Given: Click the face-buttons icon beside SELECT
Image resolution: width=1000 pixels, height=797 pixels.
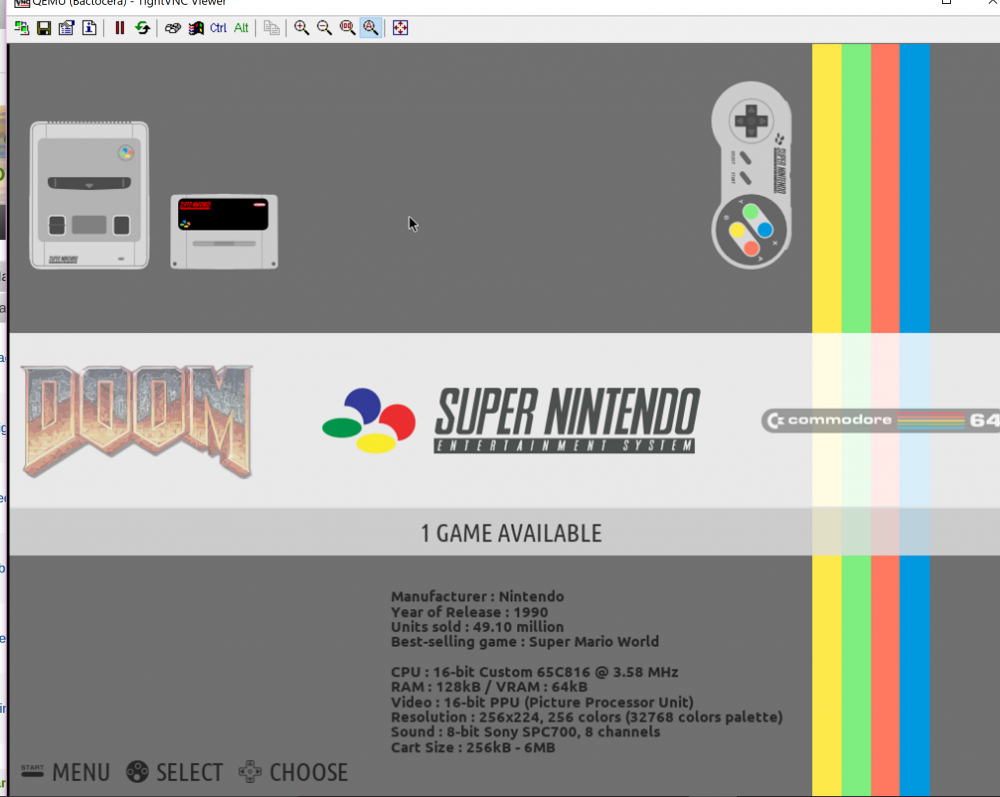Looking at the screenshot, I should (137, 771).
